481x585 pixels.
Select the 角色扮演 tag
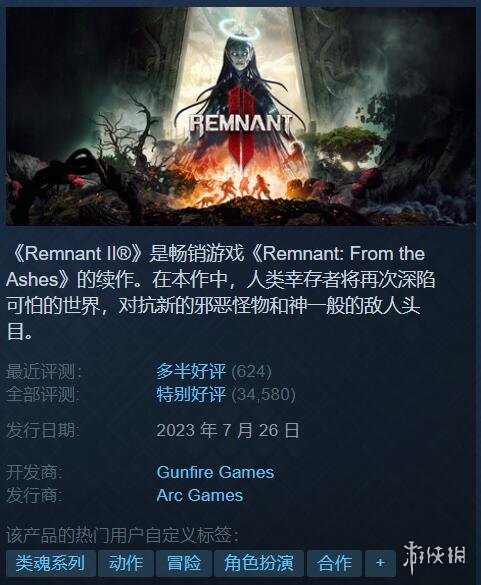pos(259,563)
